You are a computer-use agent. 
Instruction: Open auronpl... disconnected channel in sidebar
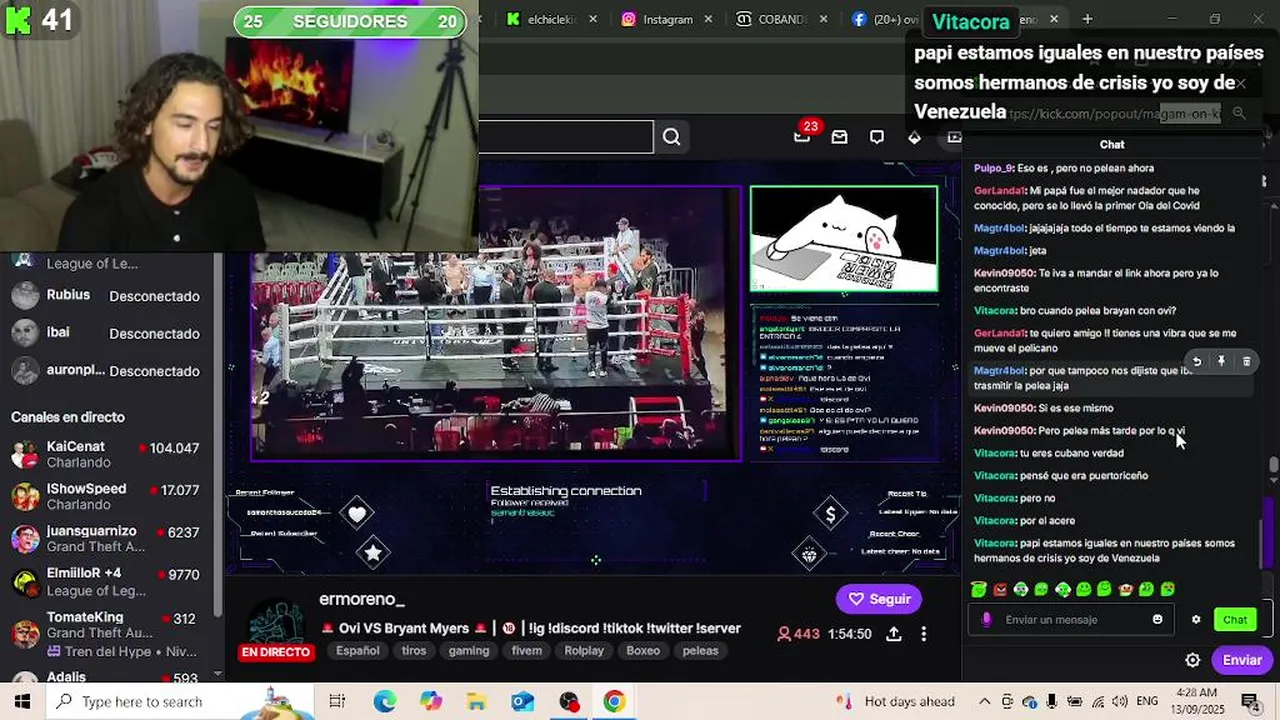click(x=106, y=371)
